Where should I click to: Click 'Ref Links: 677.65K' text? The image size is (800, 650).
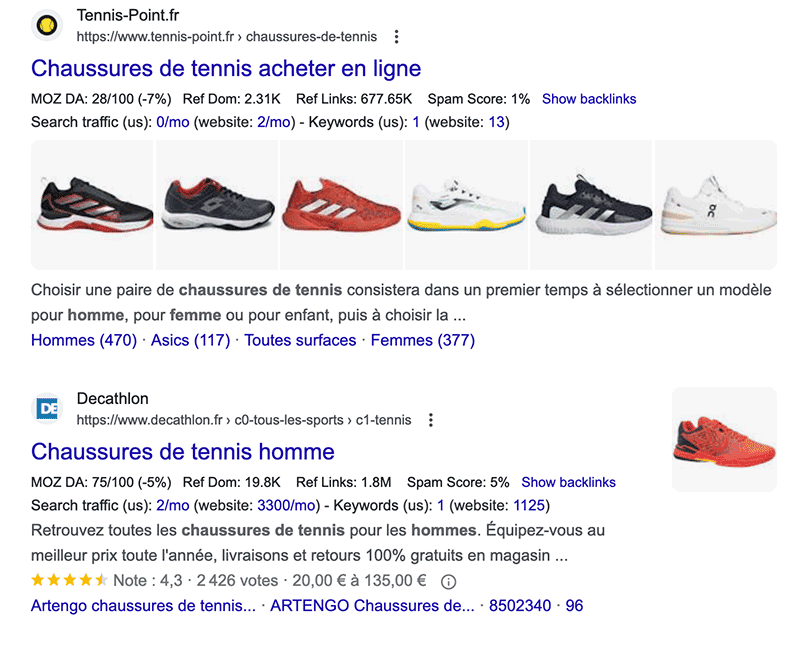pos(354,99)
